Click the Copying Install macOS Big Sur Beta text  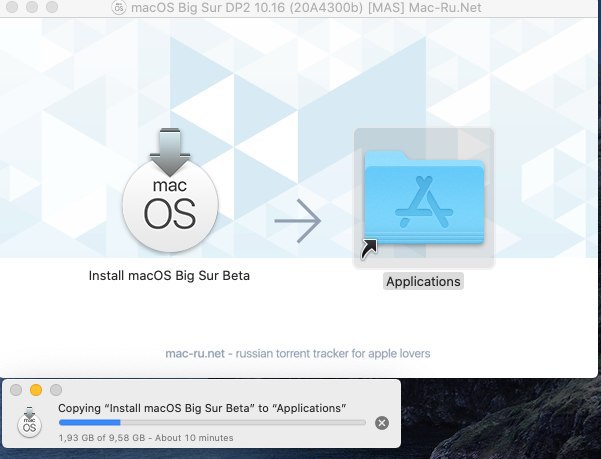pos(202,408)
